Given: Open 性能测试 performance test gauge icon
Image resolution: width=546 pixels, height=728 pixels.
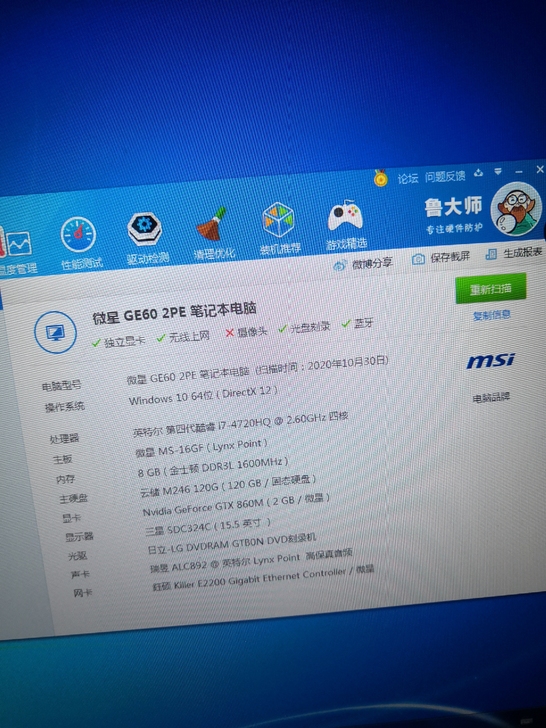Looking at the screenshot, I should [78, 234].
